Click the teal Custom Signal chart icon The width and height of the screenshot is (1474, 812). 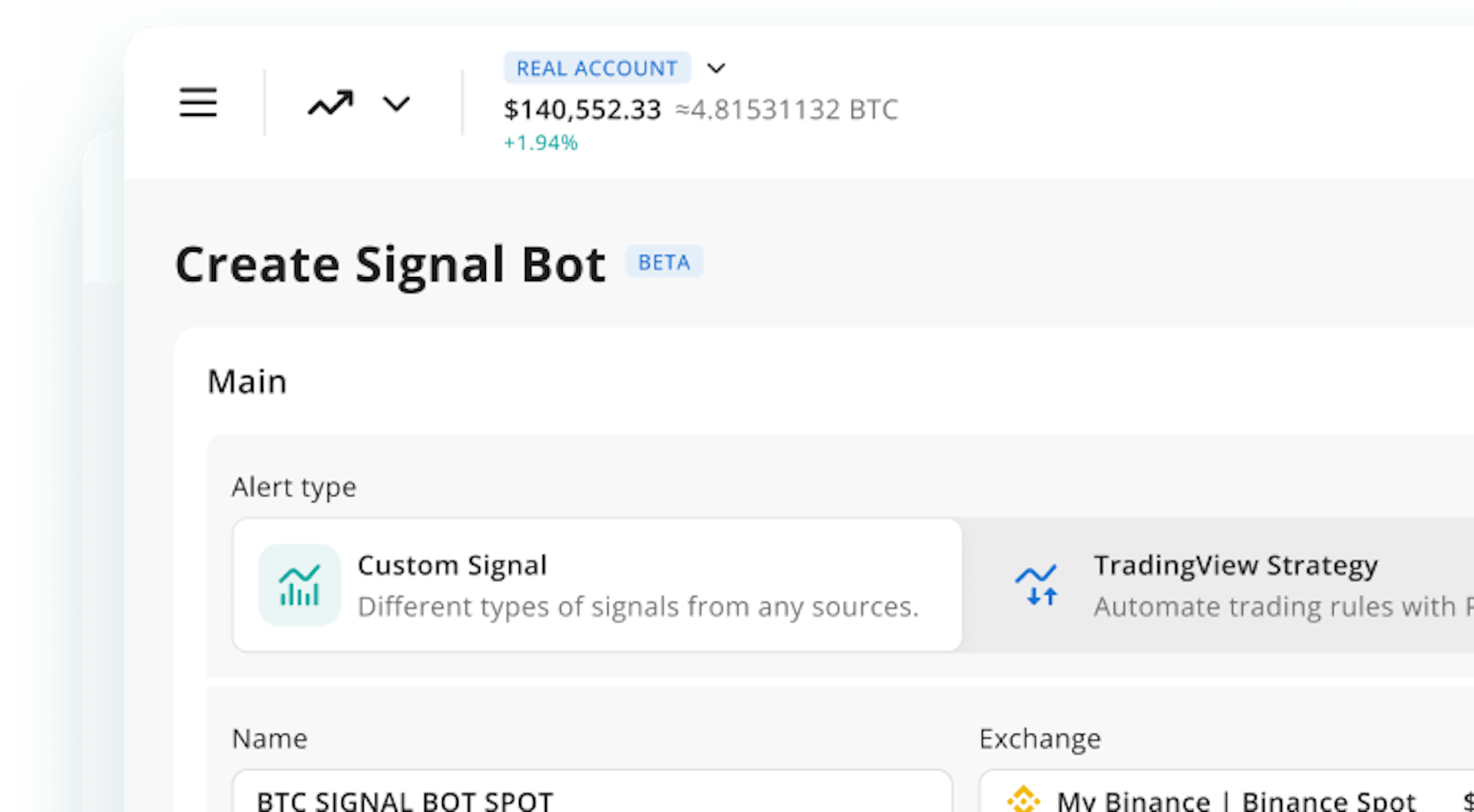tap(299, 585)
